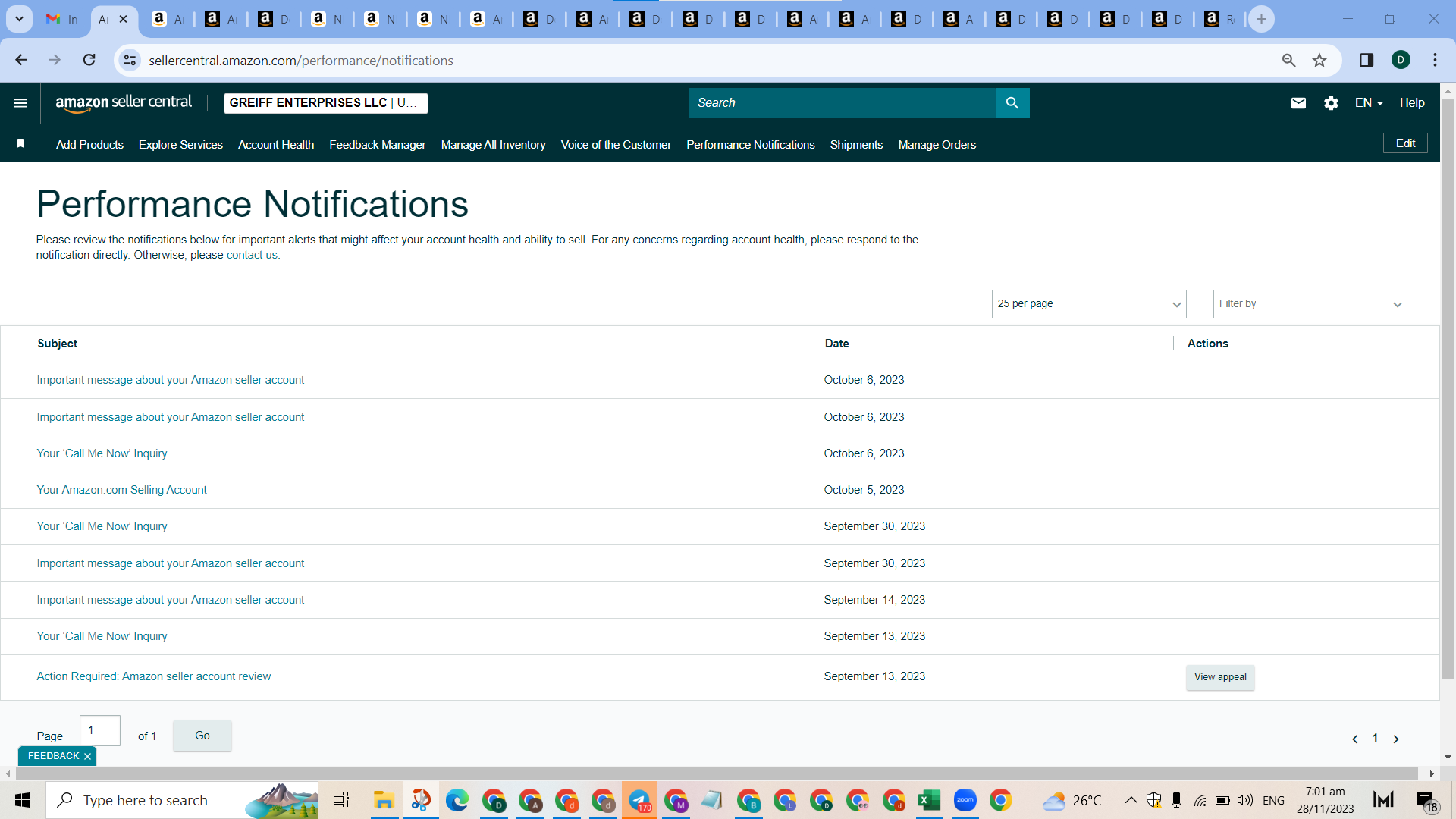The height and width of the screenshot is (819, 1456).
Task: Click the search magnifier button
Action: [1012, 103]
